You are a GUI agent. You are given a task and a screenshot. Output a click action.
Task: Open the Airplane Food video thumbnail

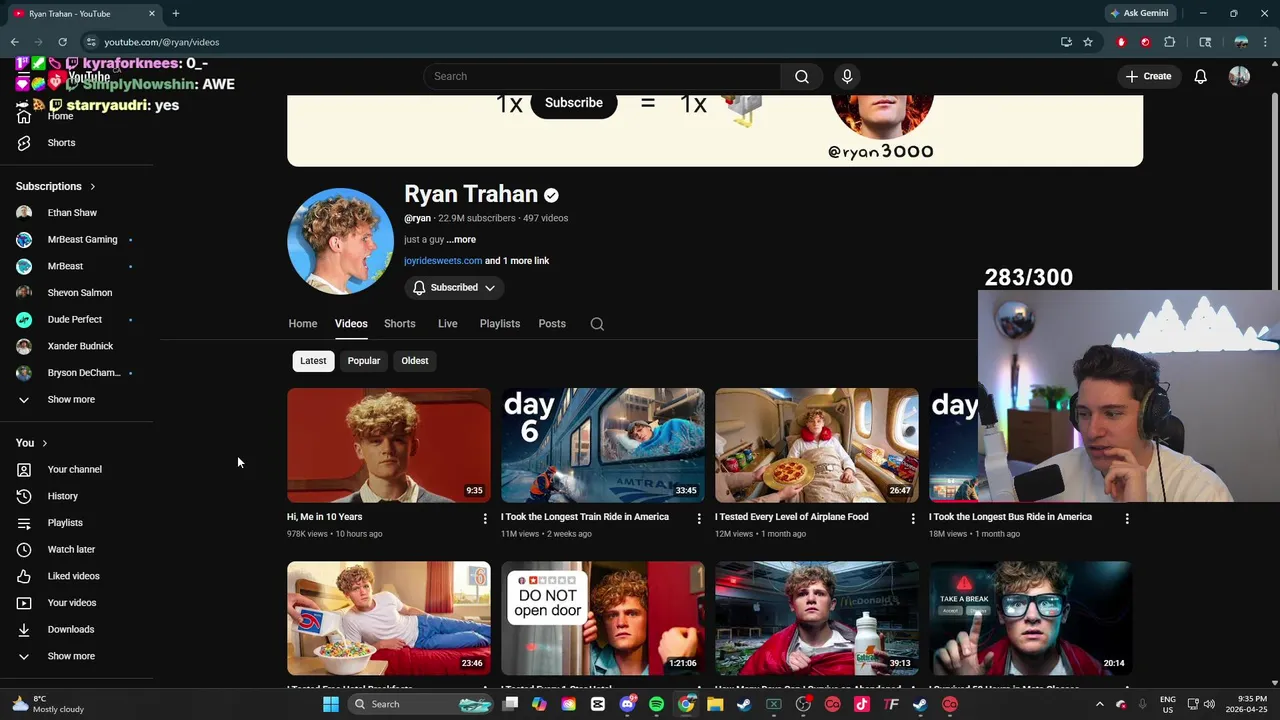click(817, 445)
